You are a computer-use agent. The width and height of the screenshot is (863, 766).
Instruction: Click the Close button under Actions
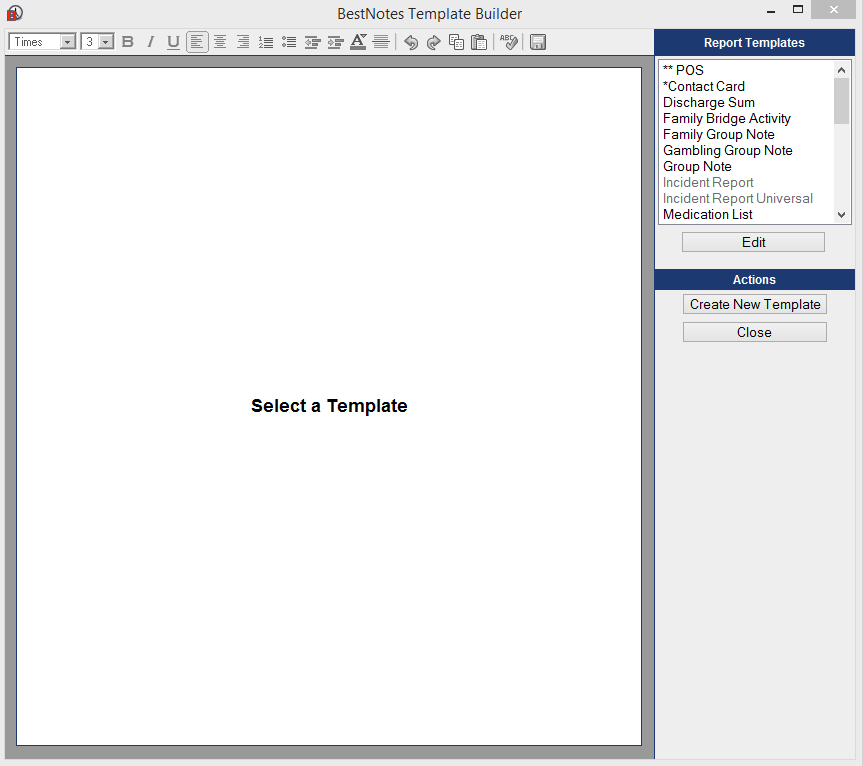(x=755, y=332)
